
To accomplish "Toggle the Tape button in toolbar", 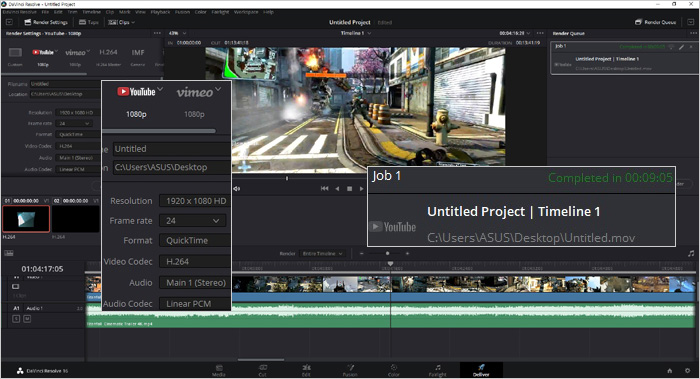I will [x=88, y=22].
